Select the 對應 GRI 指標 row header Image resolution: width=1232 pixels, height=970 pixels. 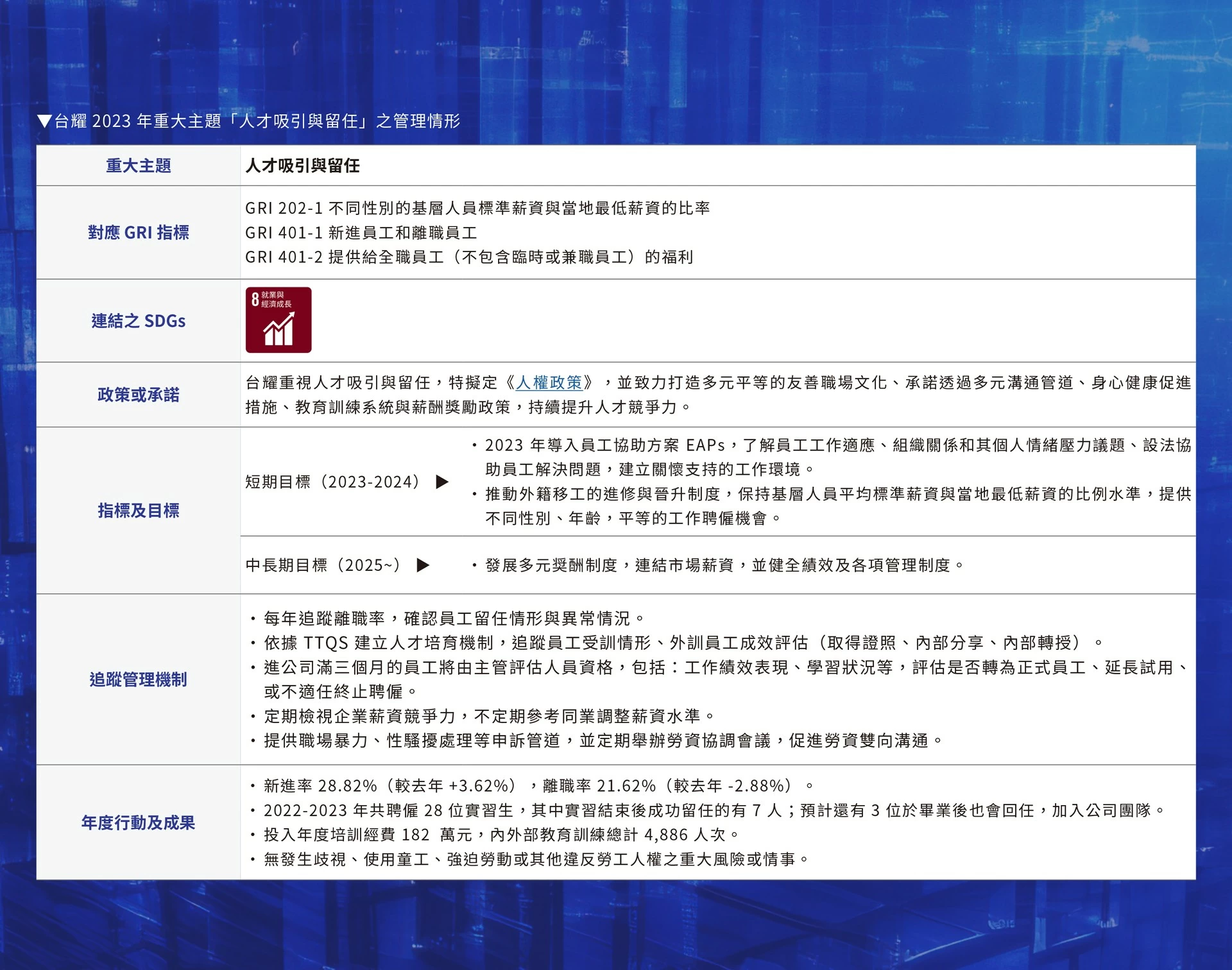[138, 232]
